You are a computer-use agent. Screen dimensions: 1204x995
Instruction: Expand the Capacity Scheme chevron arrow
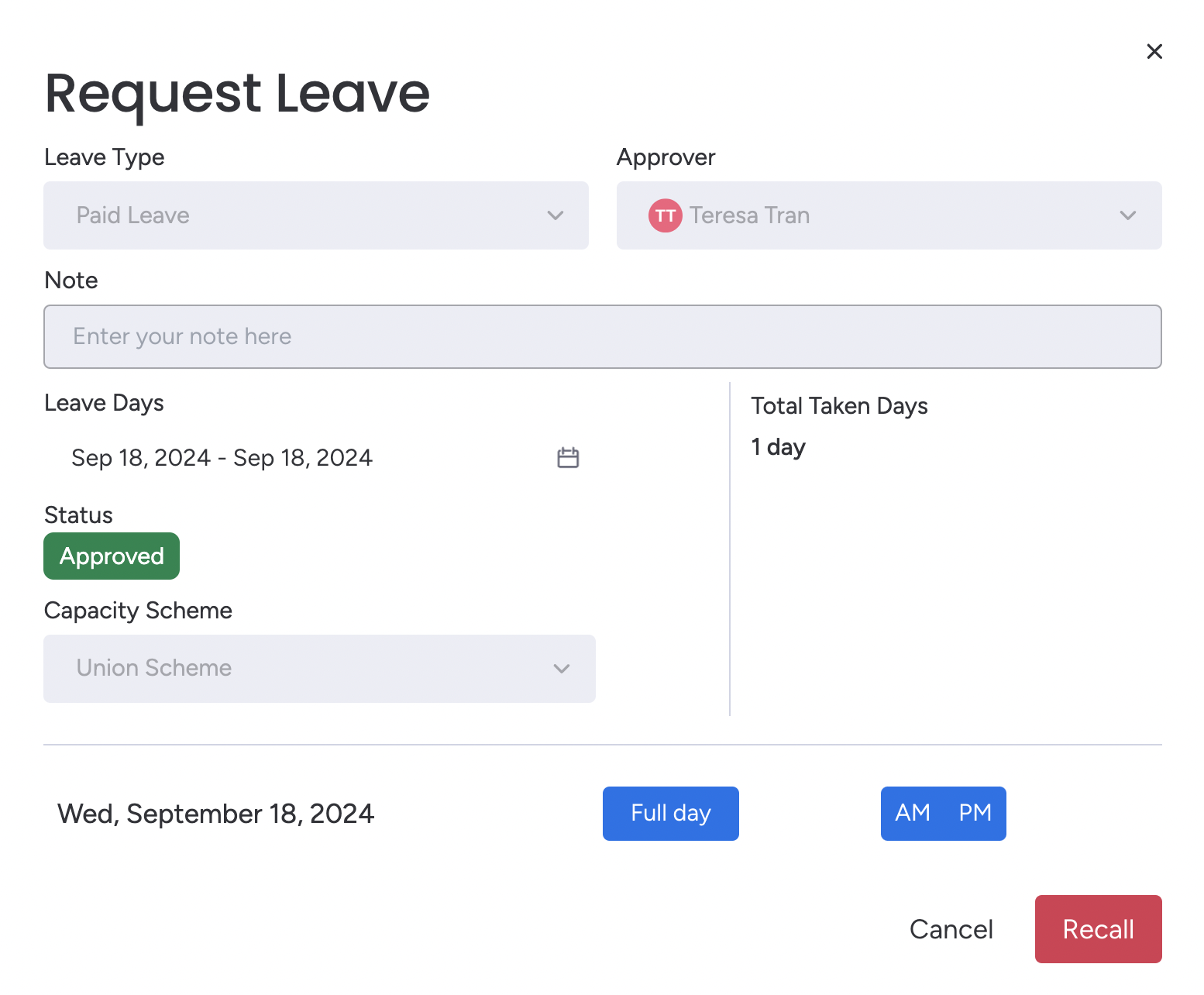(561, 669)
